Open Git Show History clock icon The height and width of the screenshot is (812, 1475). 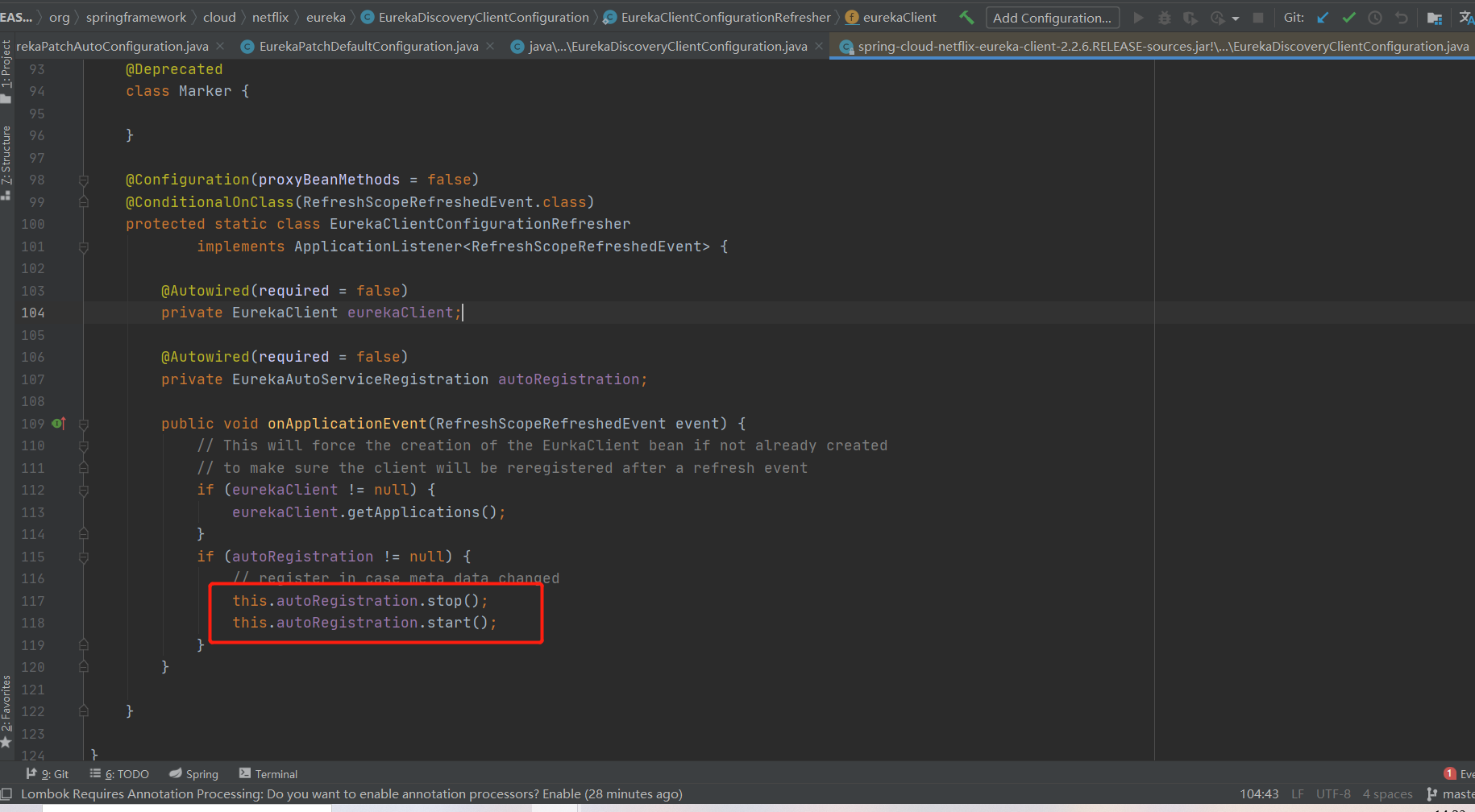point(1375,18)
